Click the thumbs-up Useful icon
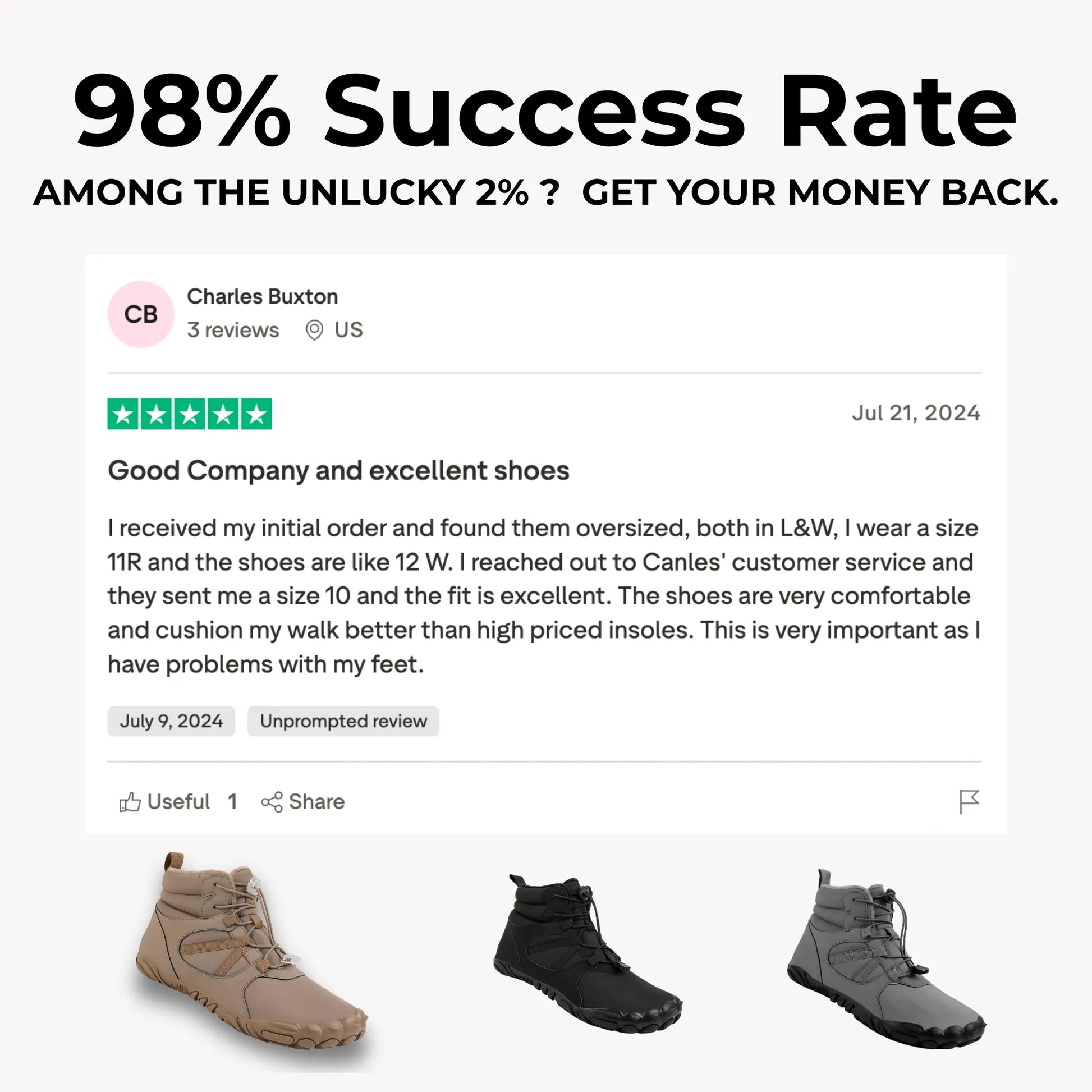Image resolution: width=1092 pixels, height=1092 pixels. 130,801
